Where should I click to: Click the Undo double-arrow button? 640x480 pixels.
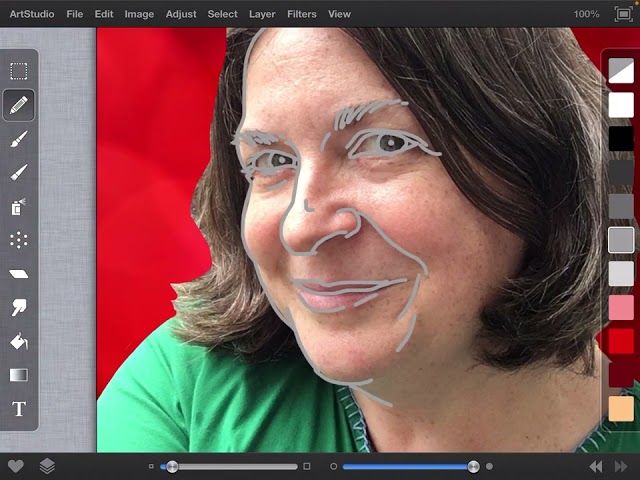tap(596, 466)
